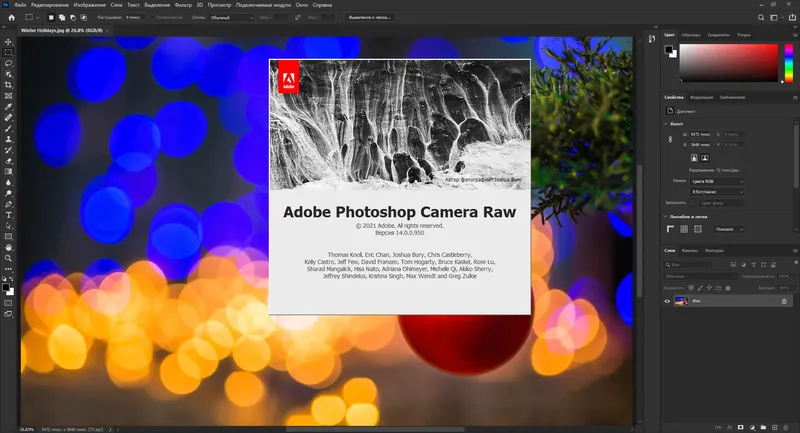Viewport: 800px width, 433px height.
Task: Select the Pen tool
Action: point(8,204)
